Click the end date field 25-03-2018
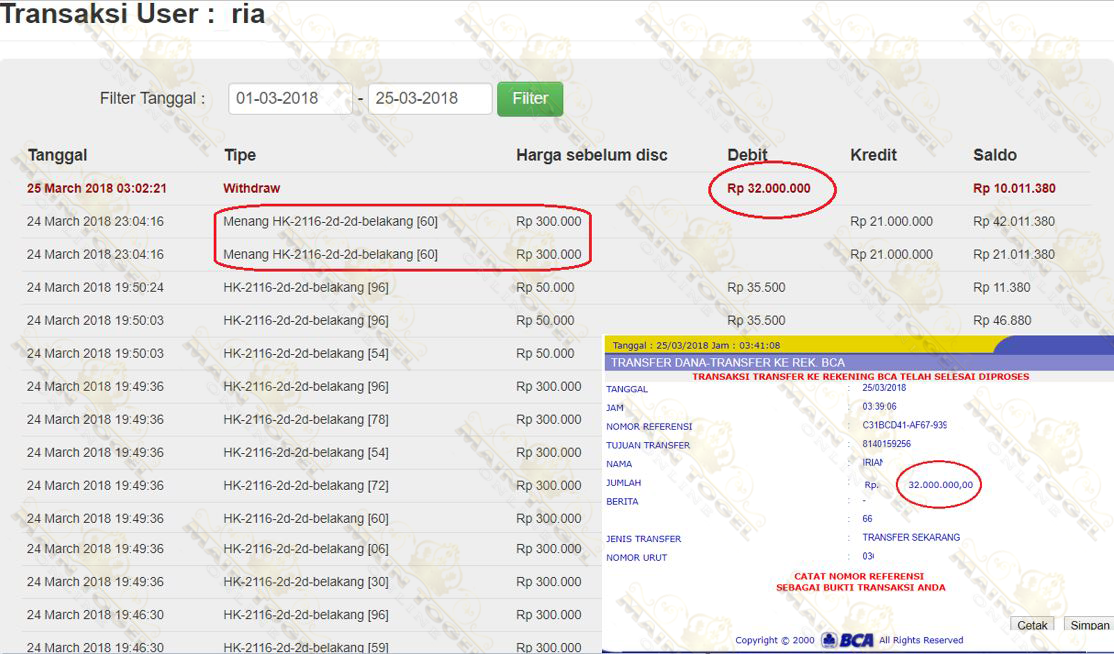Viewport: 1114px width, 654px height. click(x=430, y=99)
